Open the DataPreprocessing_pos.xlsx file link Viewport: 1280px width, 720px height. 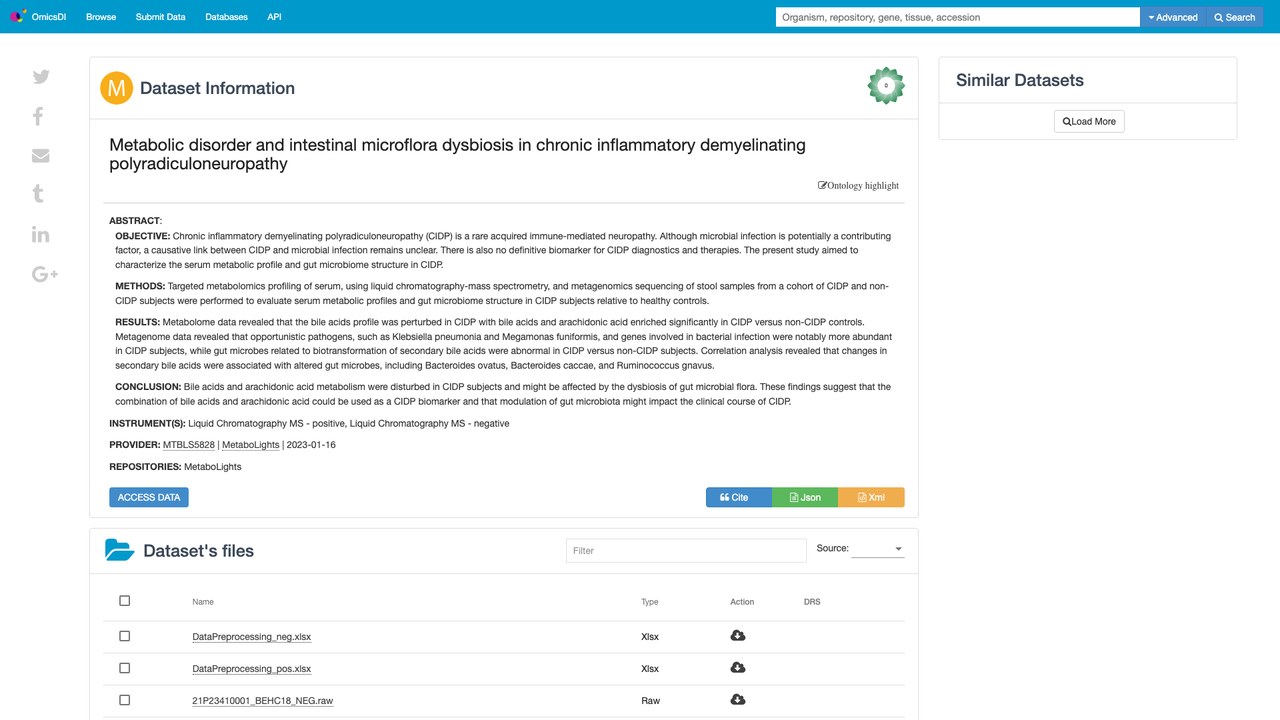click(x=252, y=669)
